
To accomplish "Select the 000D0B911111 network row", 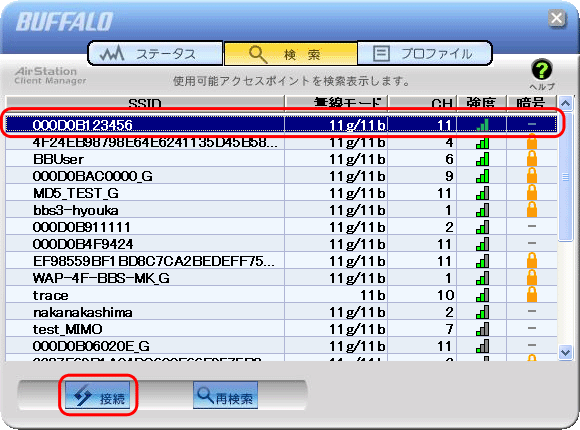I will point(281,227).
